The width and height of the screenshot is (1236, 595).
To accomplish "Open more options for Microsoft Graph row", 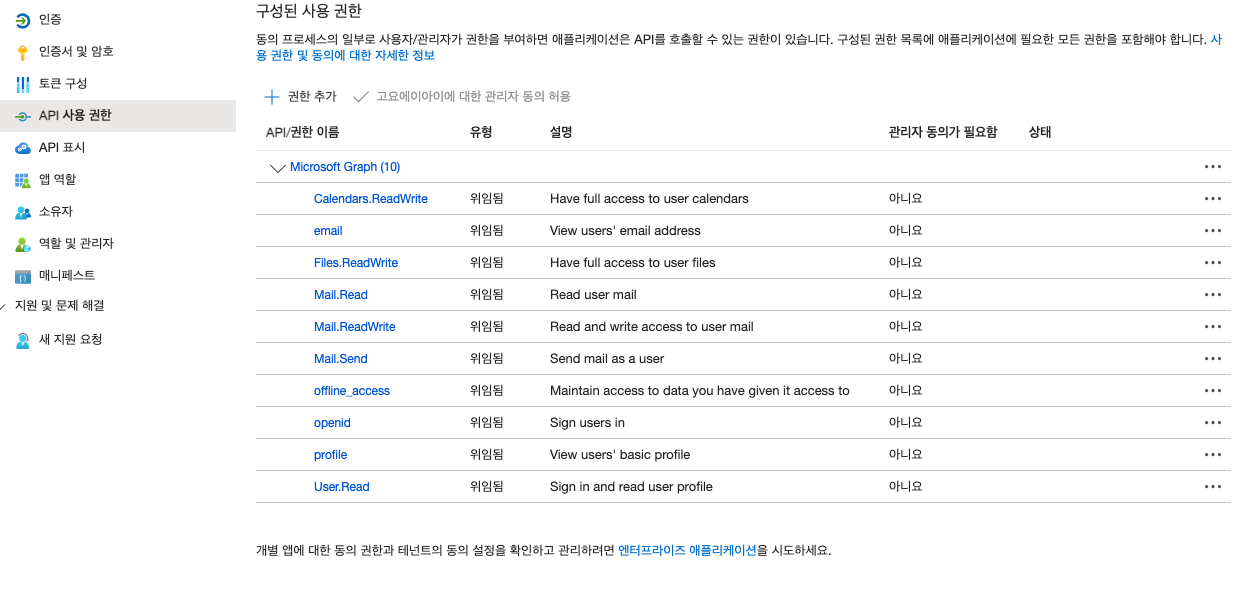I will pyautogui.click(x=1213, y=167).
